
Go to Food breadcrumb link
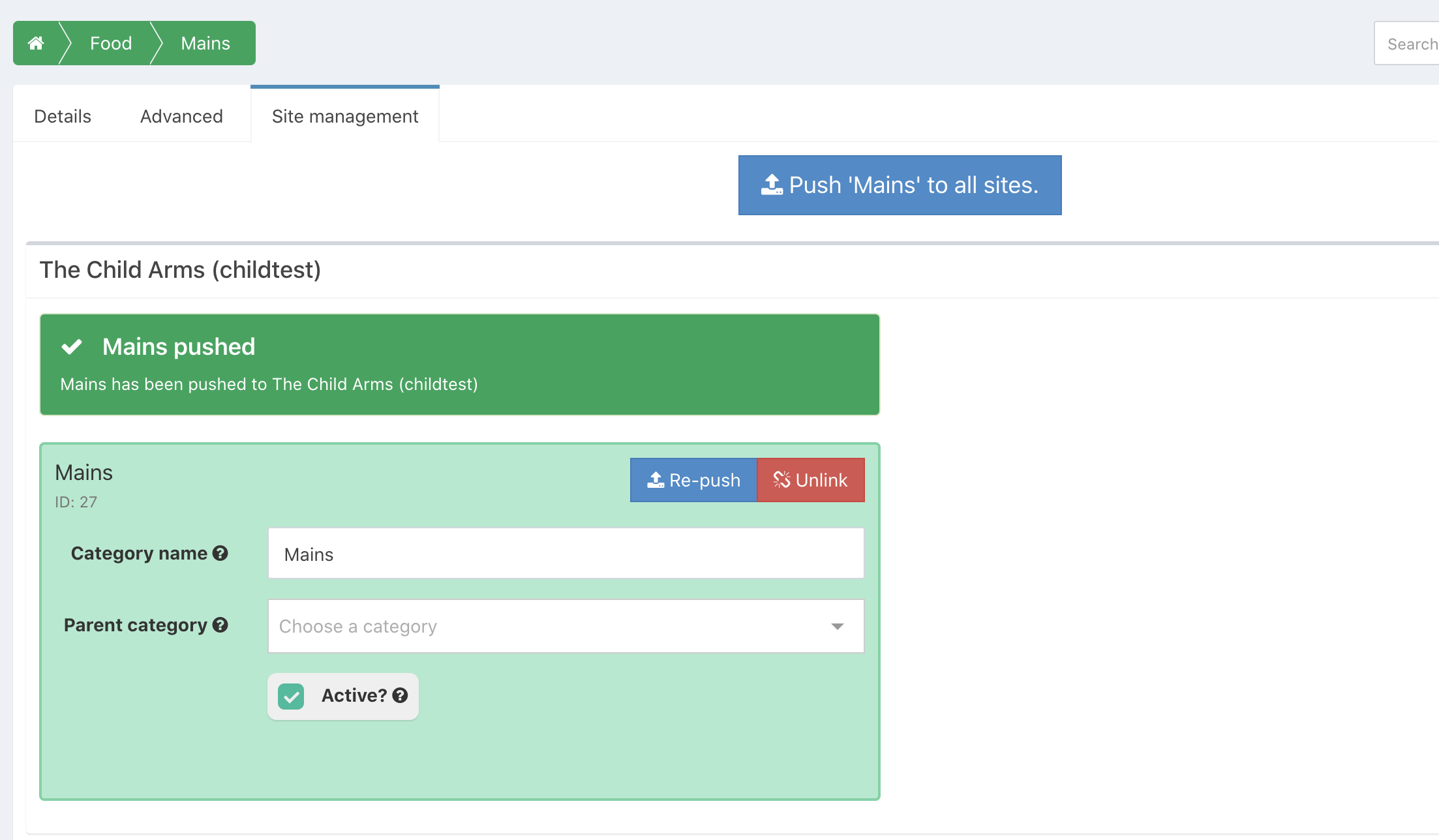[x=111, y=43]
